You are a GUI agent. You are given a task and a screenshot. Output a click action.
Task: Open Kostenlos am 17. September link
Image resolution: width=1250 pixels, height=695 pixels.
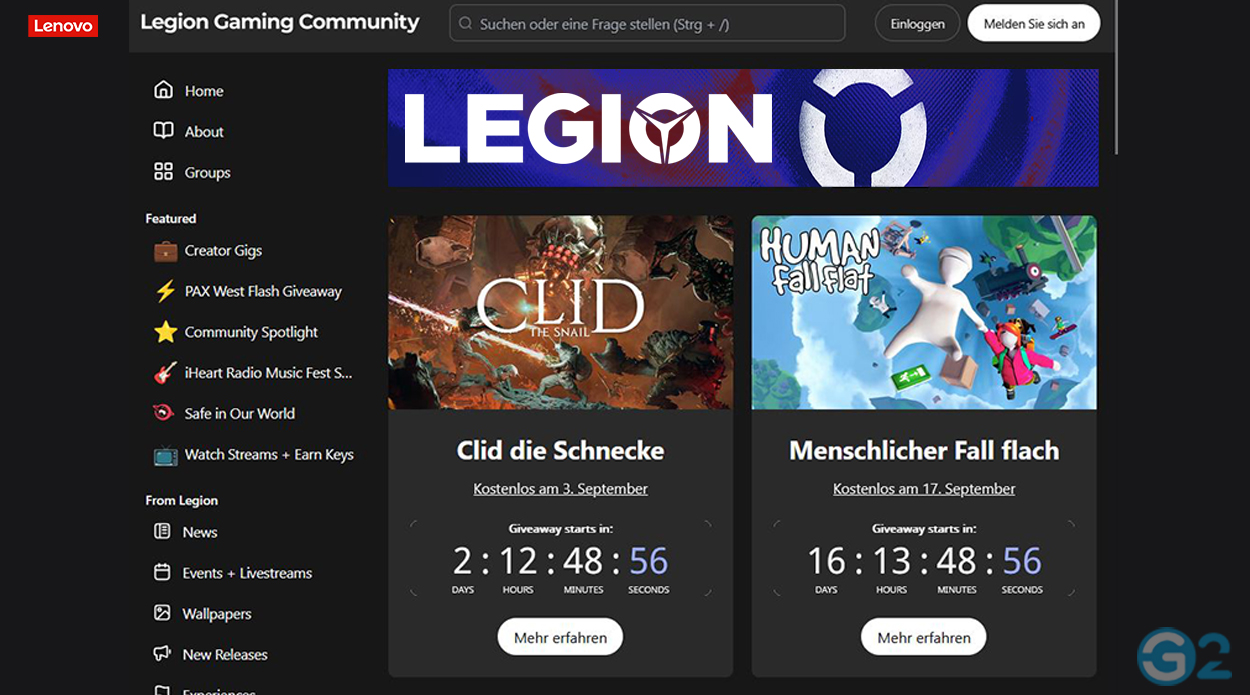pyautogui.click(x=924, y=489)
